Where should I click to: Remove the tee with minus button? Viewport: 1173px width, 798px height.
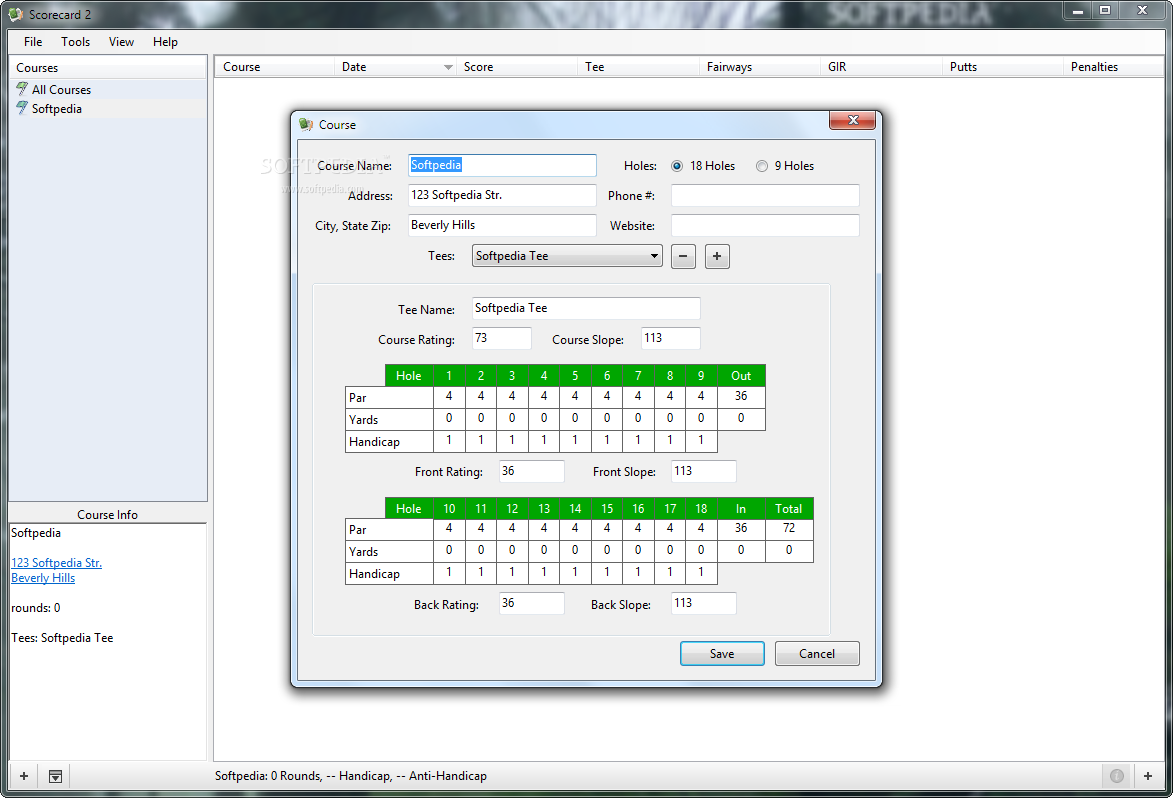tap(683, 257)
